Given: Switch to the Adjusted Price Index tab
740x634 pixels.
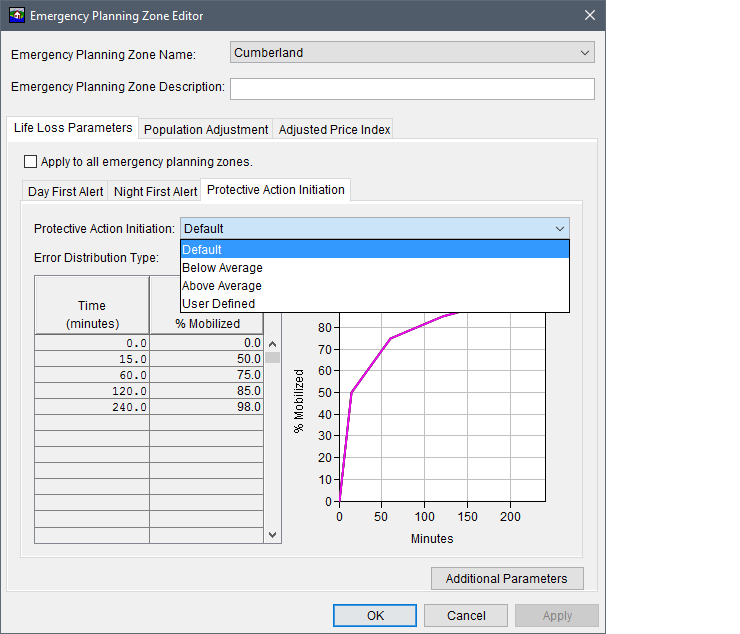Looking at the screenshot, I should coord(334,130).
